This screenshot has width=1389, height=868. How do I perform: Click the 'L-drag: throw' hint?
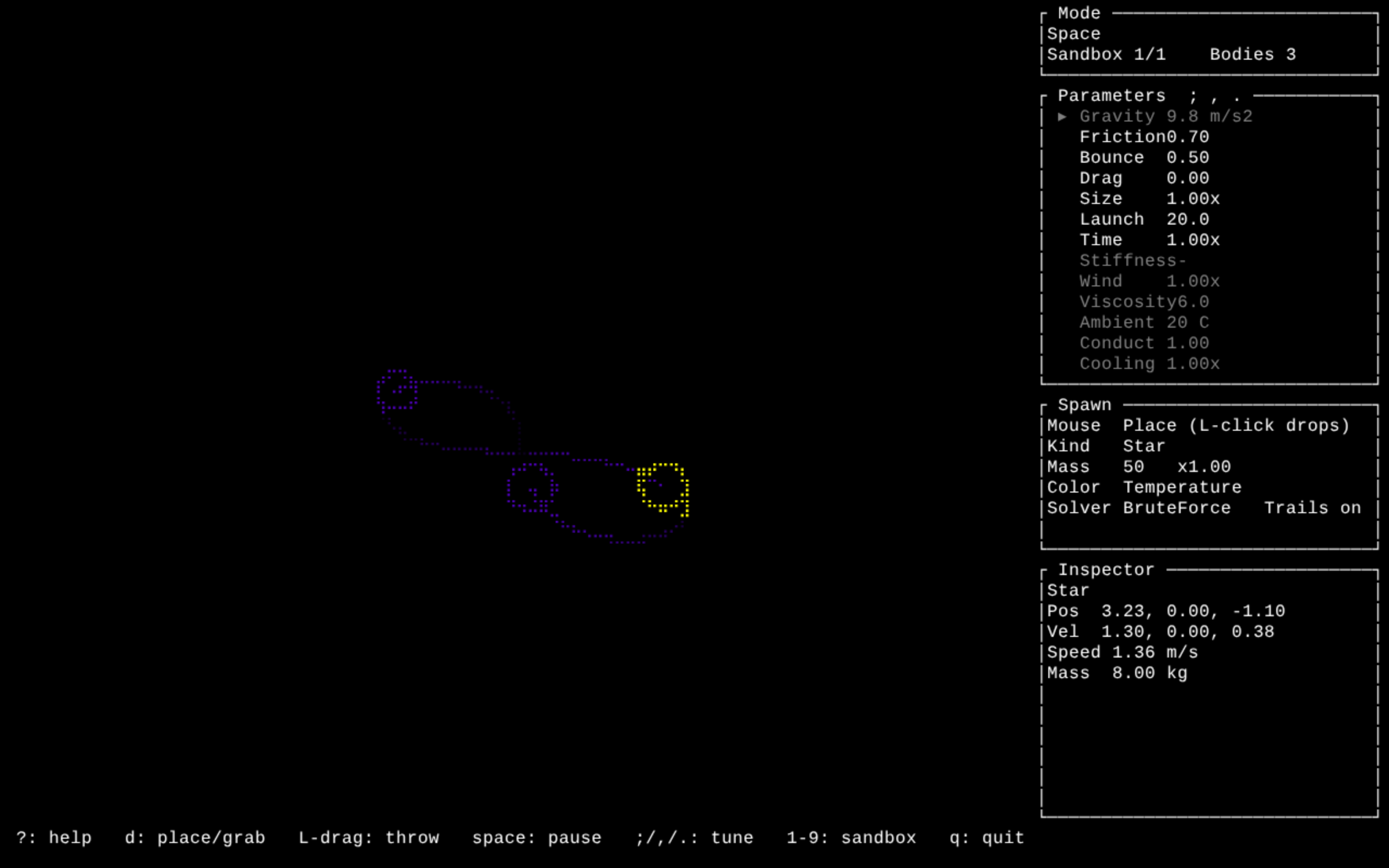[x=368, y=838]
